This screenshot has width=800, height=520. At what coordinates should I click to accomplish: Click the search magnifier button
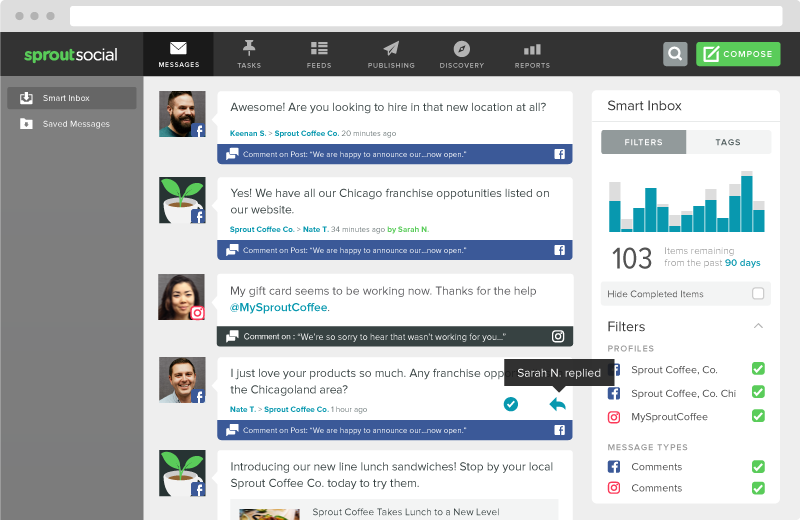[675, 54]
